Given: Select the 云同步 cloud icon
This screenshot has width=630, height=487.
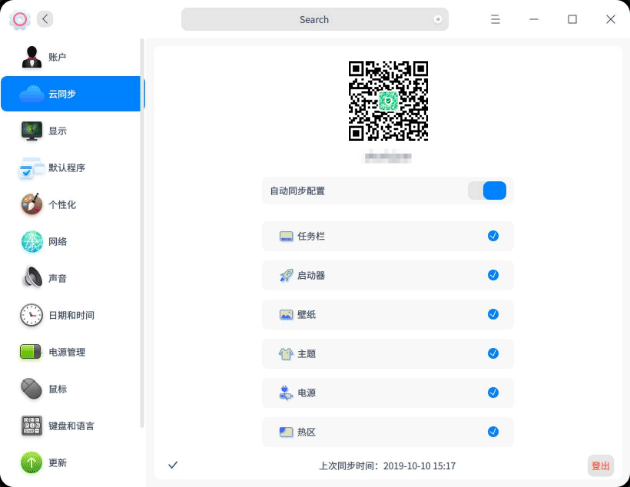Looking at the screenshot, I should (x=31, y=94).
